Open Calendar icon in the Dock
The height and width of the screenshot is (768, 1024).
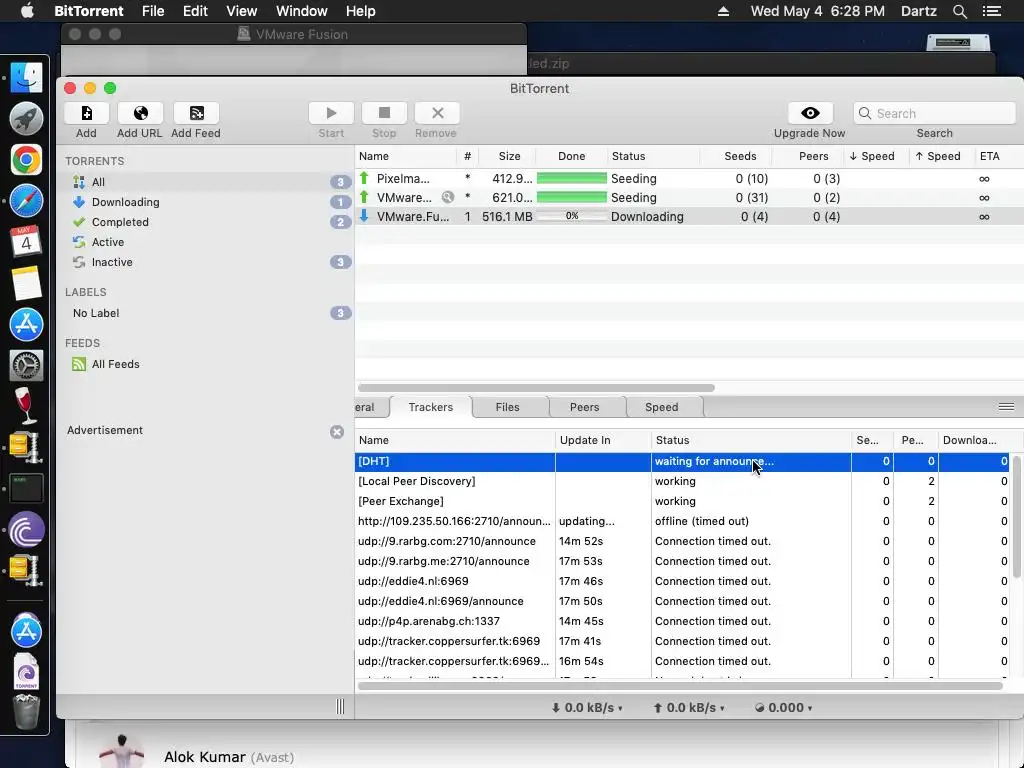(26, 242)
